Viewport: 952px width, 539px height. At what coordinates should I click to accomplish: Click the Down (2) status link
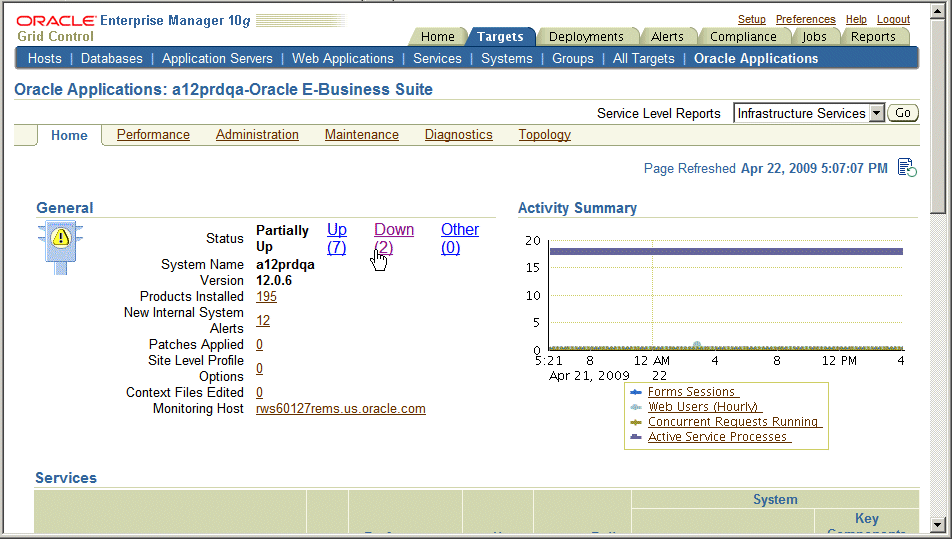point(394,239)
